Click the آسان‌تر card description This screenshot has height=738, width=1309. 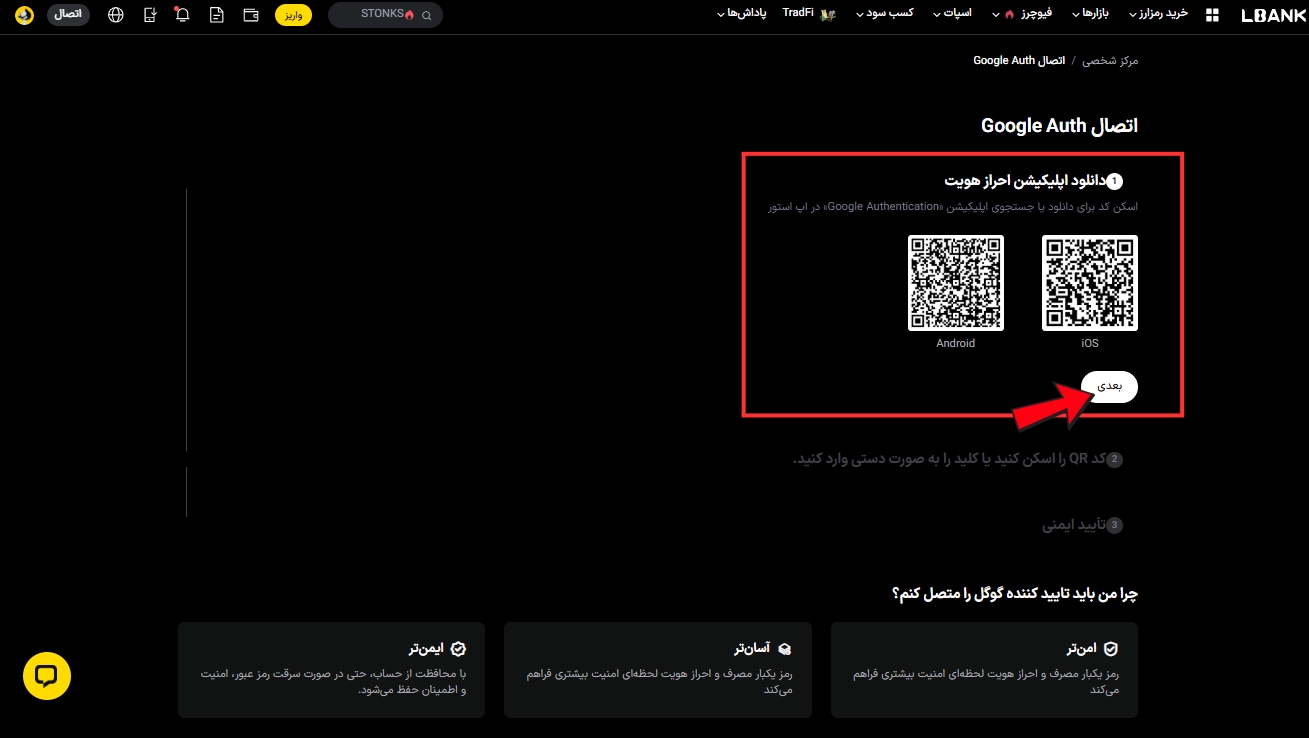click(659, 682)
